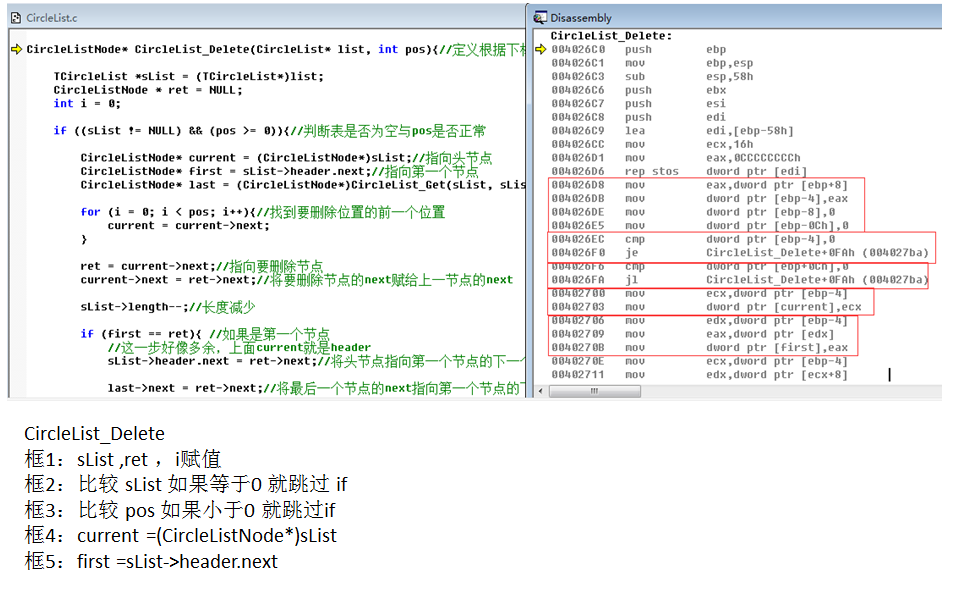Screen dimensions: 959x601
Task: Click the cmp instruction at 004026EC
Action: click(693, 239)
